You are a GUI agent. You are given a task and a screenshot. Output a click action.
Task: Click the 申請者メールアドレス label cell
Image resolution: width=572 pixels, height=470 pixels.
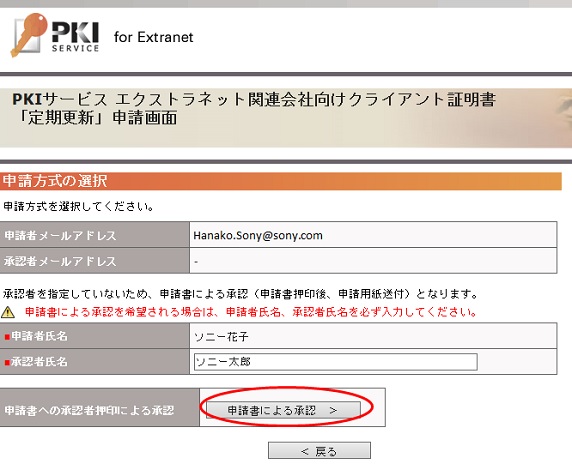pyautogui.click(x=94, y=235)
